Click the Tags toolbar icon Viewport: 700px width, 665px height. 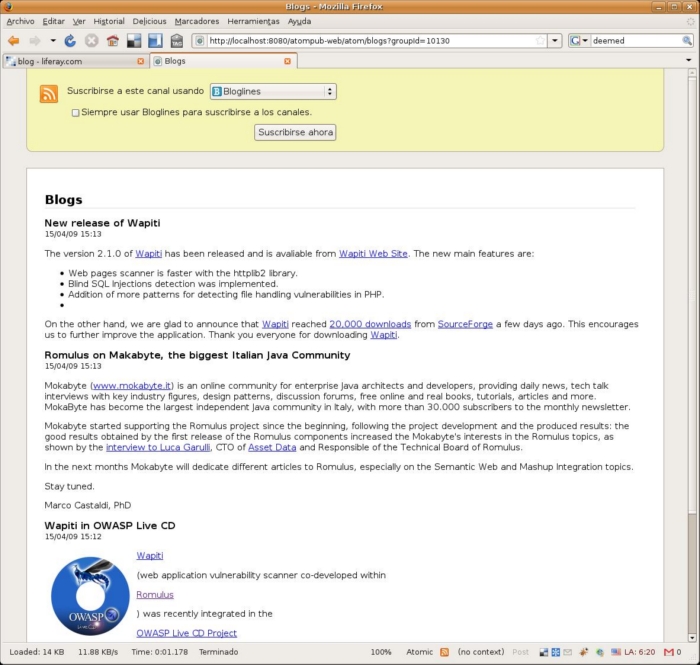pyautogui.click(x=176, y=41)
